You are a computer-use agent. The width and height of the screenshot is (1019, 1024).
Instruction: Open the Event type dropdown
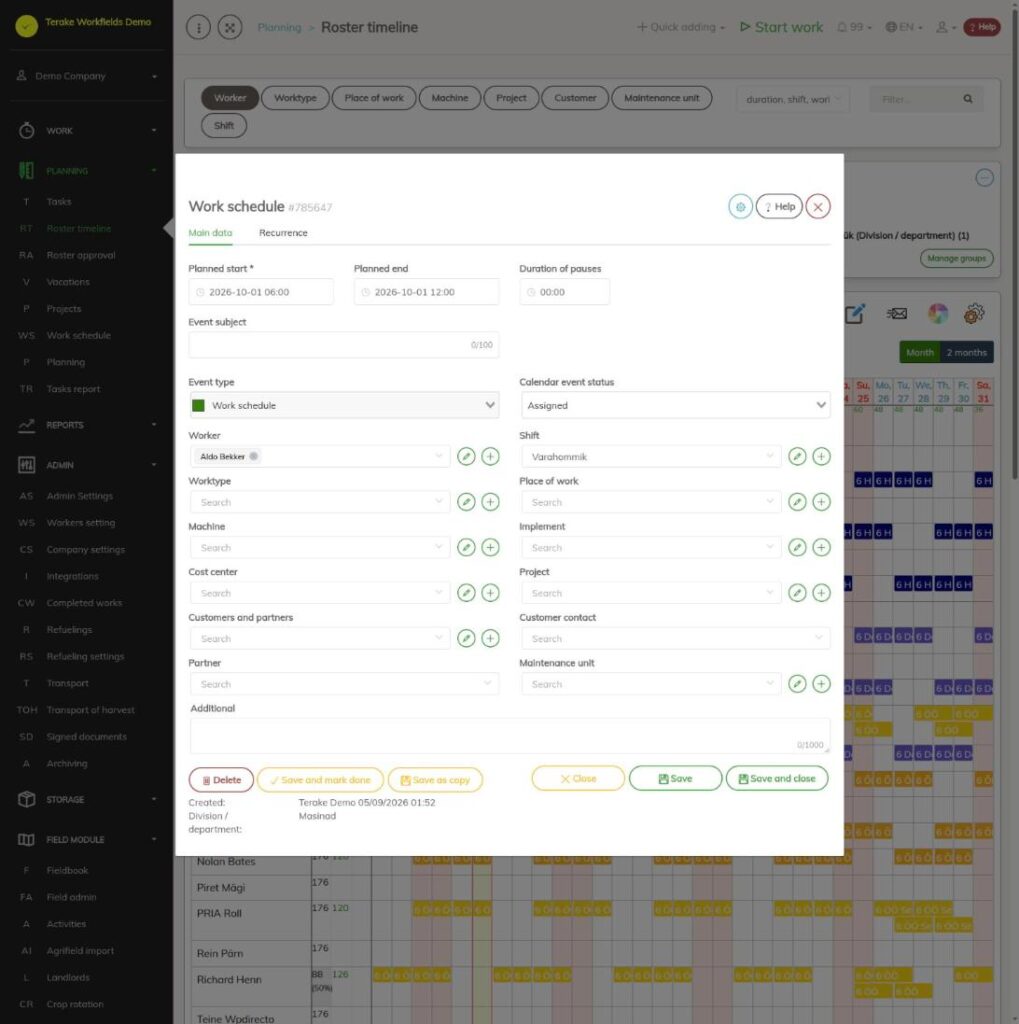click(x=344, y=406)
